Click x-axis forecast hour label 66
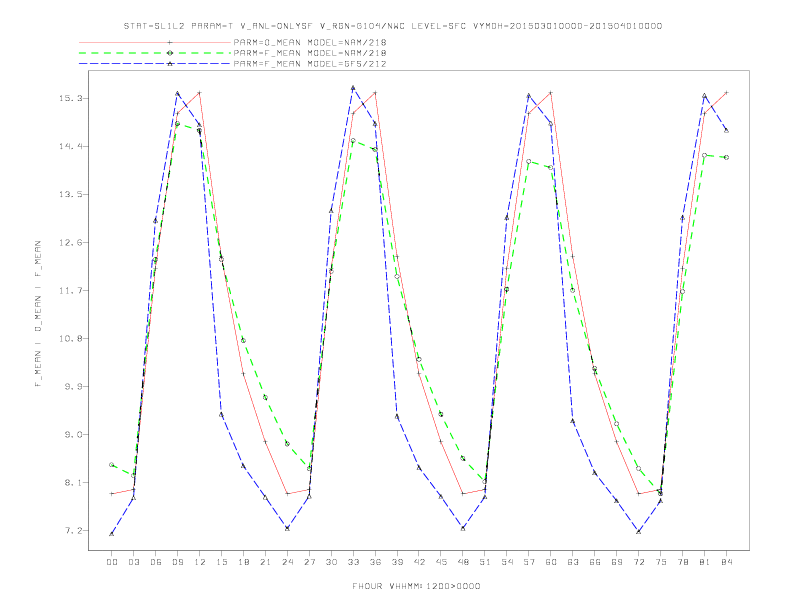 [x=595, y=562]
